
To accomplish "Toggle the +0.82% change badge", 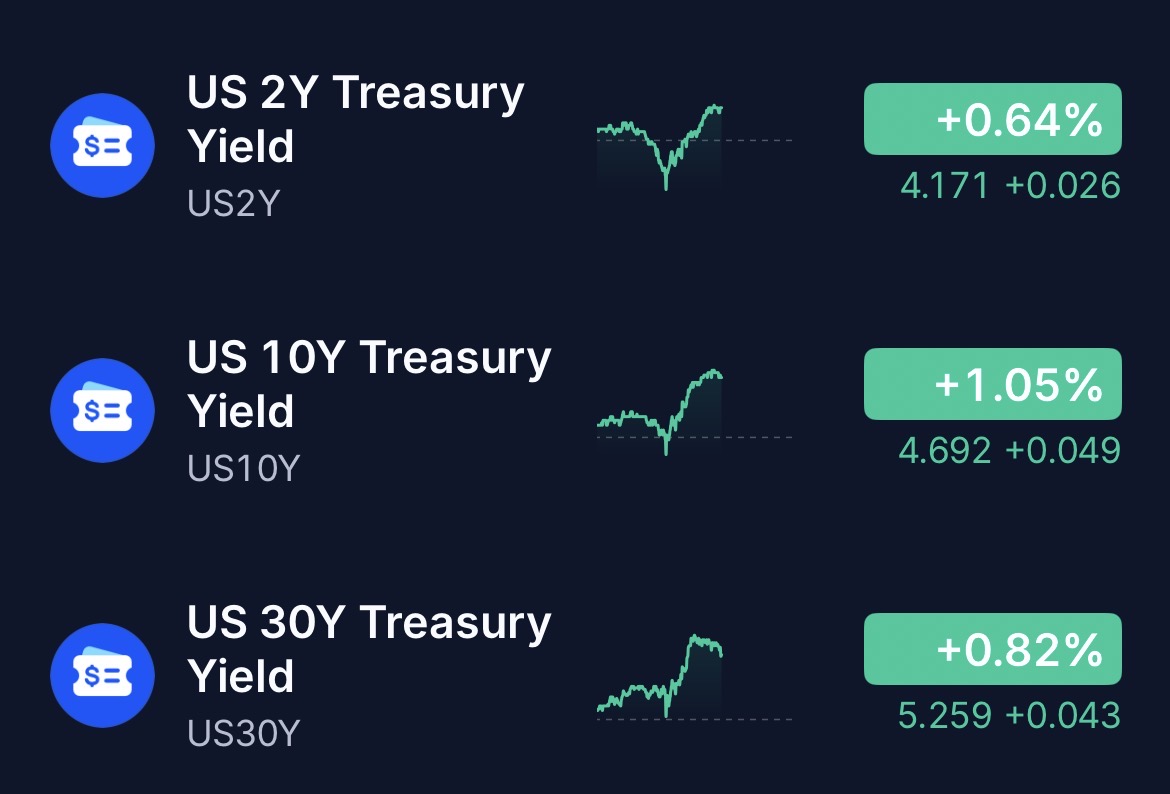I will click(992, 649).
